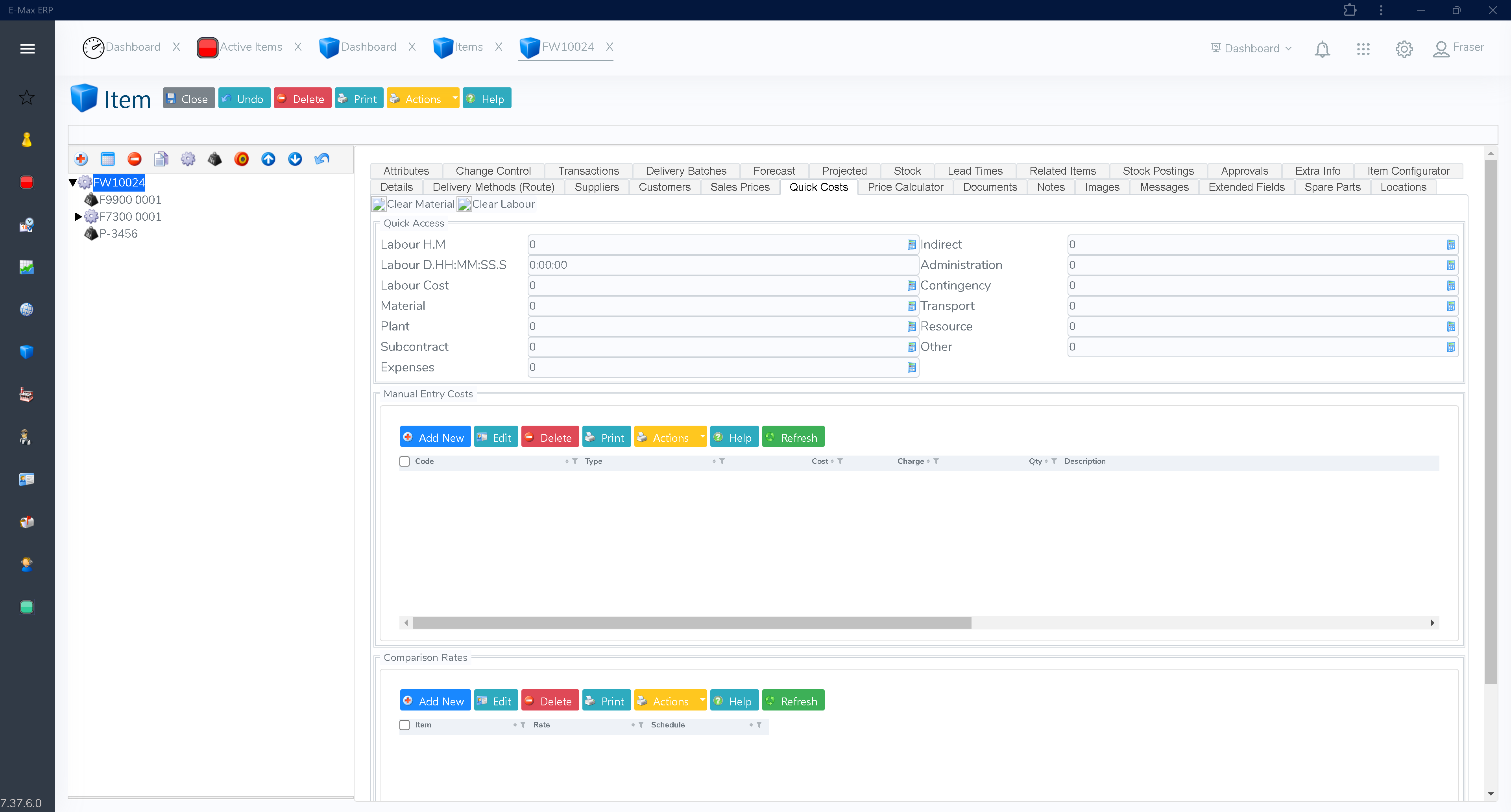Open the Stock Postings tab
Screen dimensions: 1511x812
[1157, 171]
